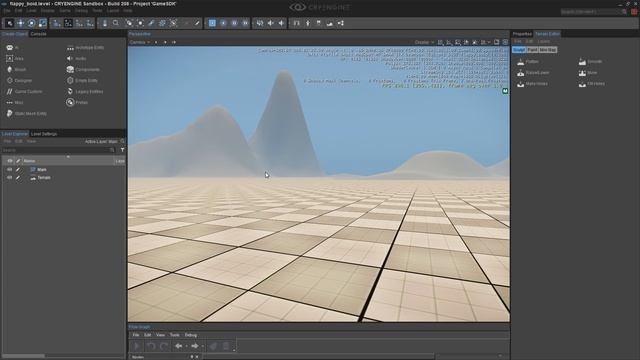Click the filter funnel icon in Level Explorer
This screenshot has width=640, height=360.
point(122,150)
